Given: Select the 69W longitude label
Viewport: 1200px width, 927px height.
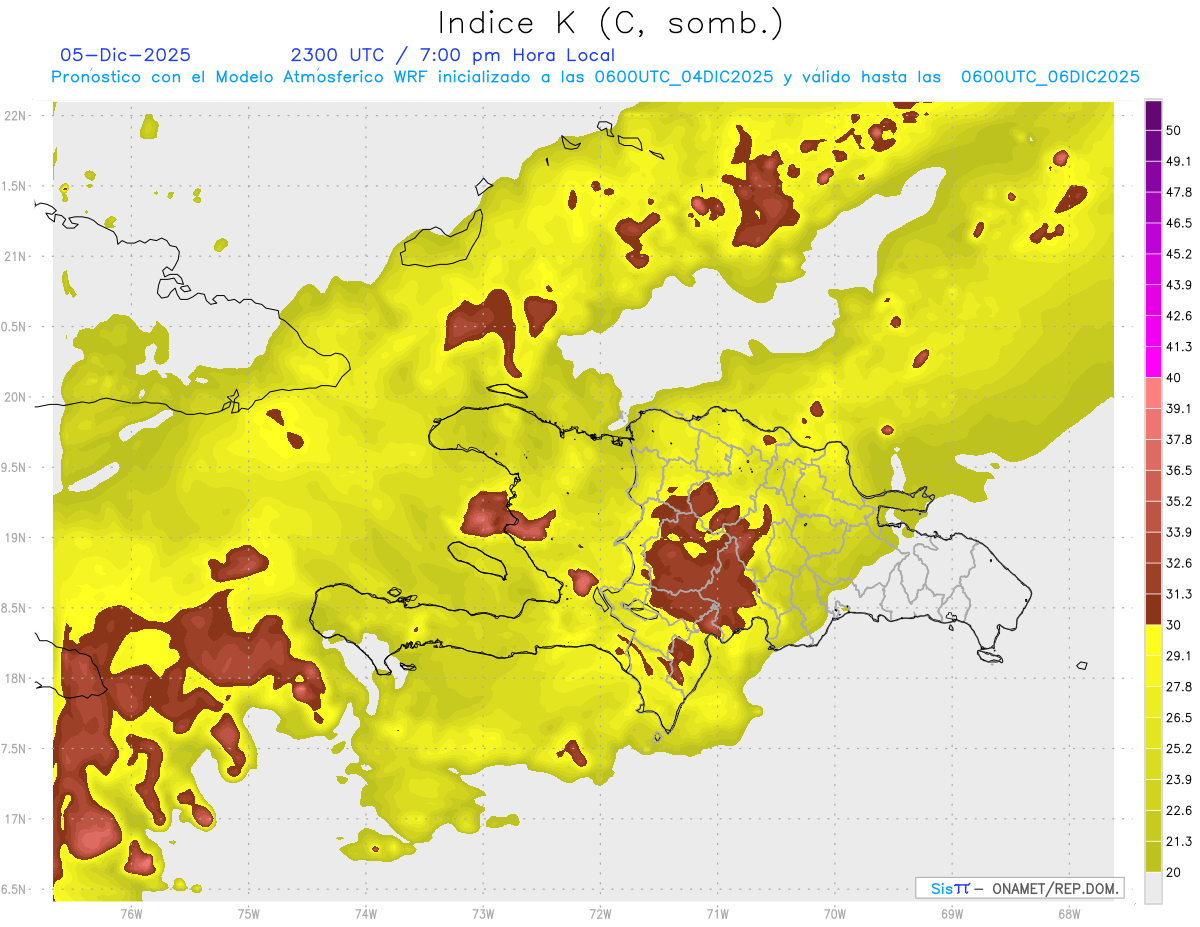Looking at the screenshot, I should 952,913.
